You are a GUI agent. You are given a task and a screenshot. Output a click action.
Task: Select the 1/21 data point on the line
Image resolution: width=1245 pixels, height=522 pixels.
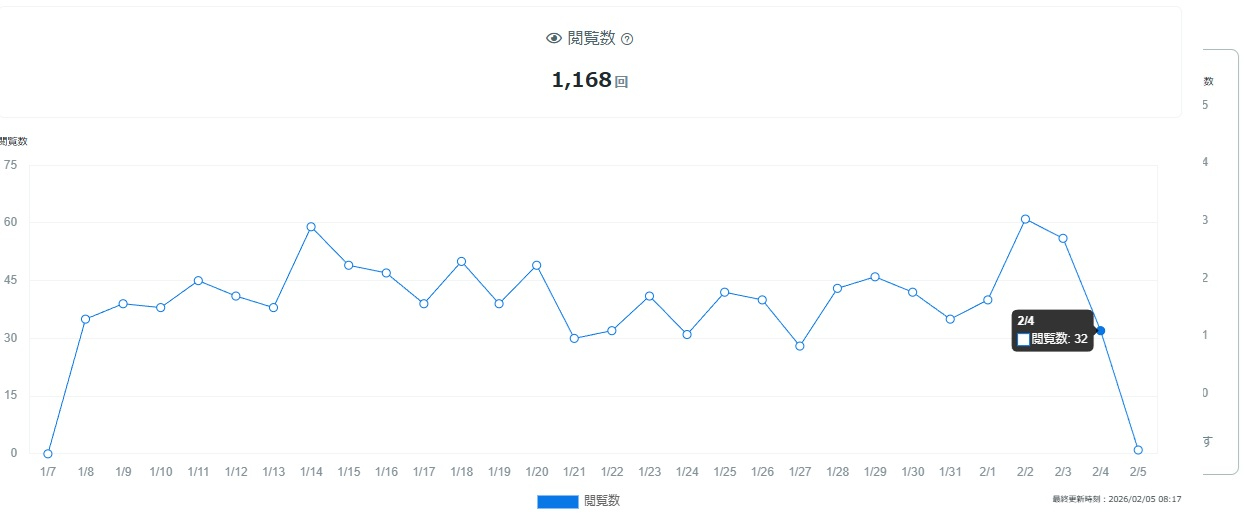tap(574, 338)
